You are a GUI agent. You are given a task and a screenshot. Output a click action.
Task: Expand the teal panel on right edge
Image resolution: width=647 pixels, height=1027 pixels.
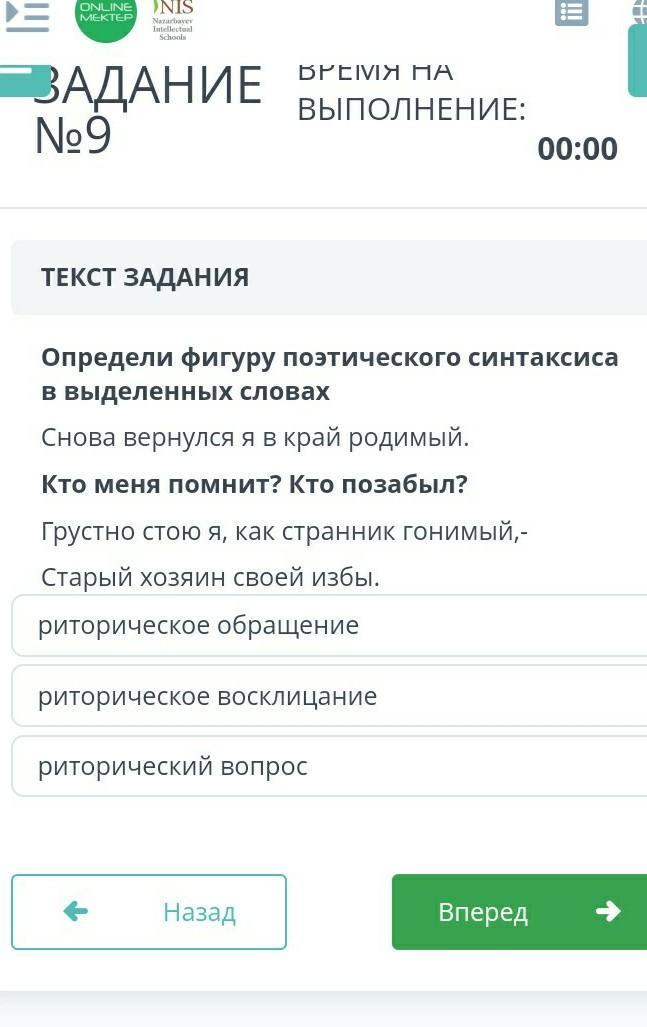click(x=637, y=60)
